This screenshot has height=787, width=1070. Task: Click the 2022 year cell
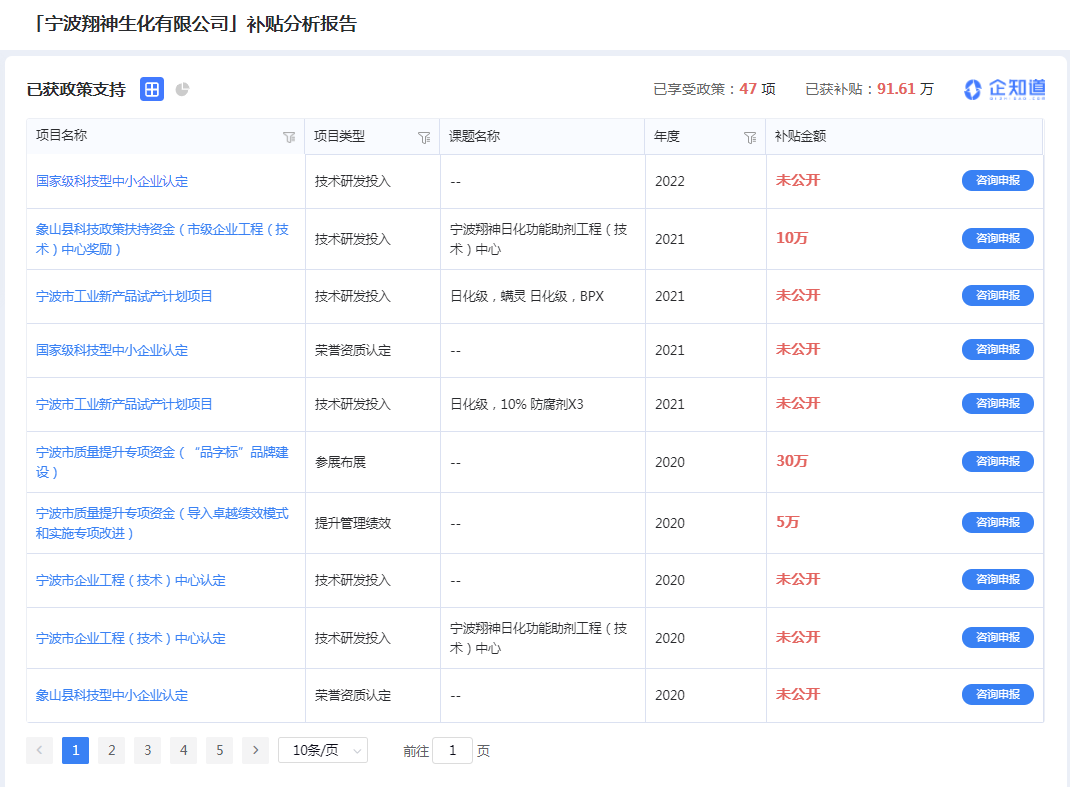(x=669, y=181)
